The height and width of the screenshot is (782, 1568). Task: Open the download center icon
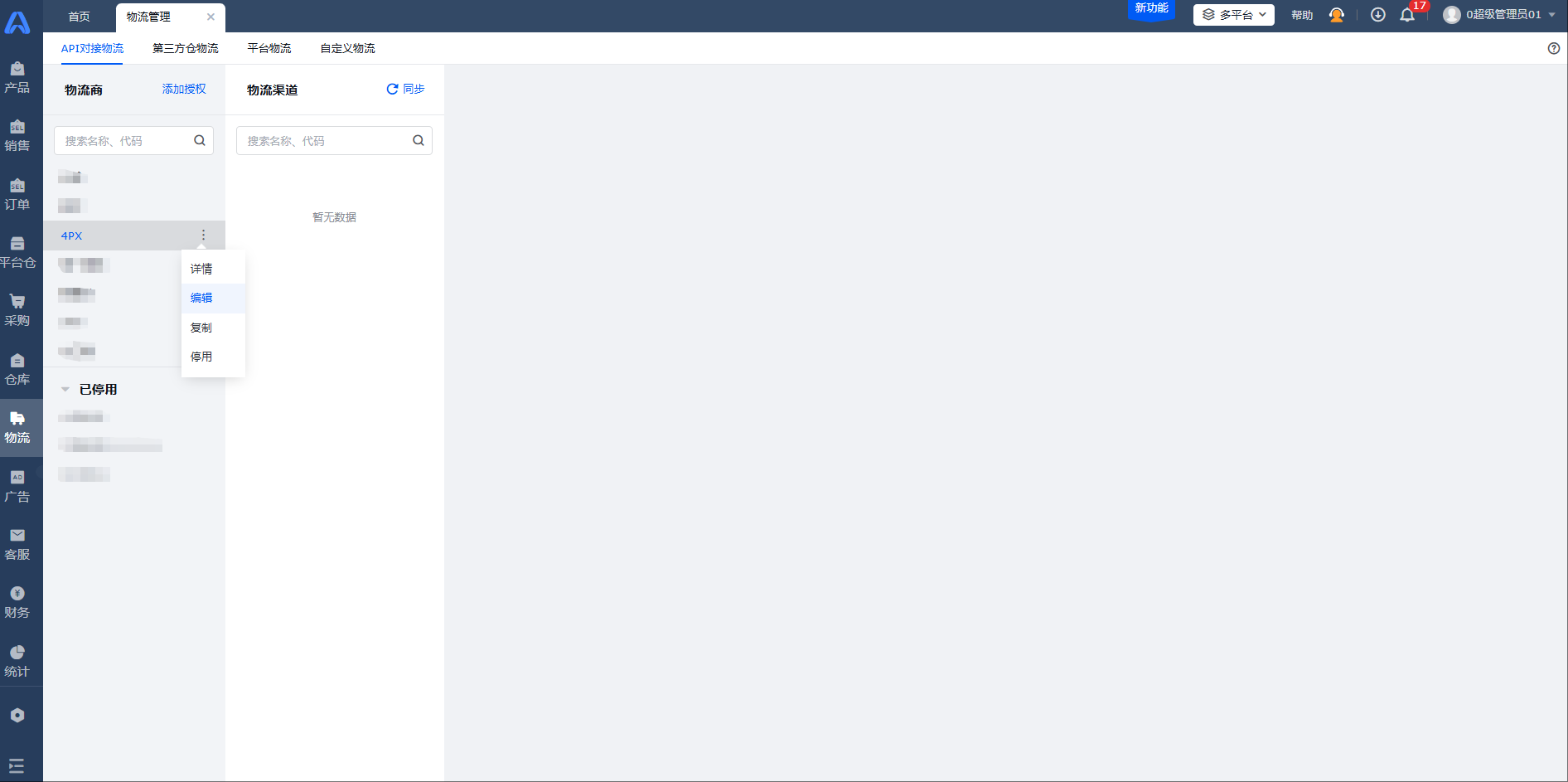point(1378,15)
